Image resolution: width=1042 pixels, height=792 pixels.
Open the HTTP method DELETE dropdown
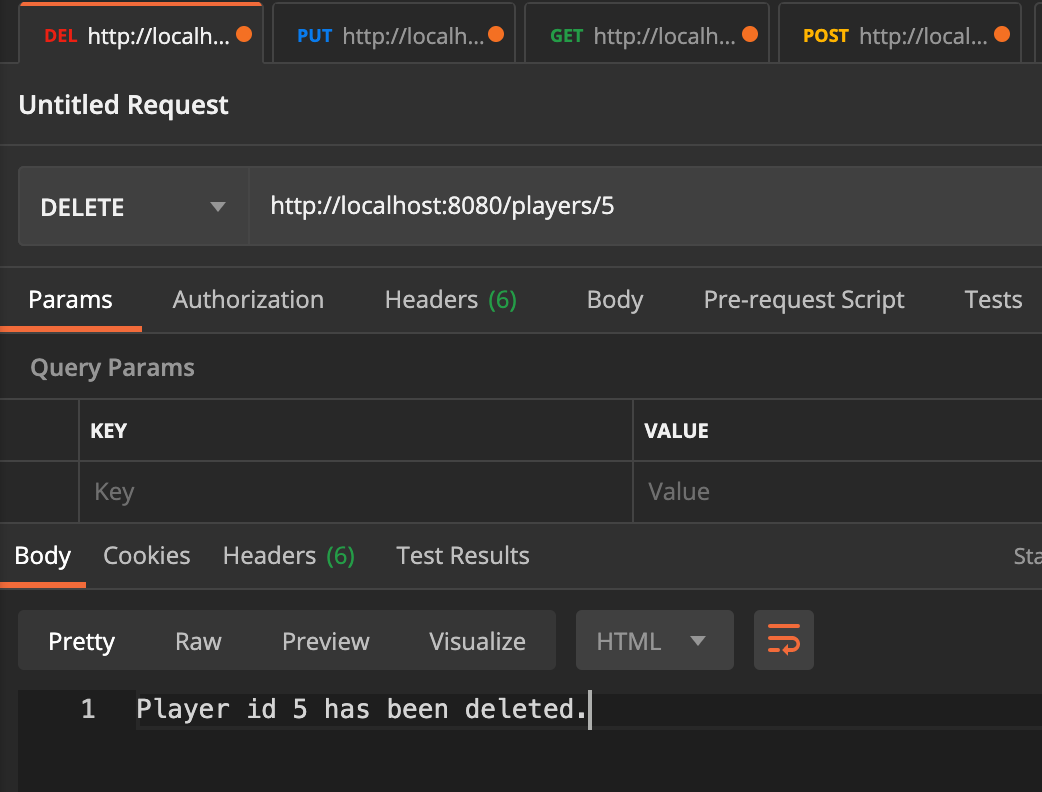tap(133, 207)
